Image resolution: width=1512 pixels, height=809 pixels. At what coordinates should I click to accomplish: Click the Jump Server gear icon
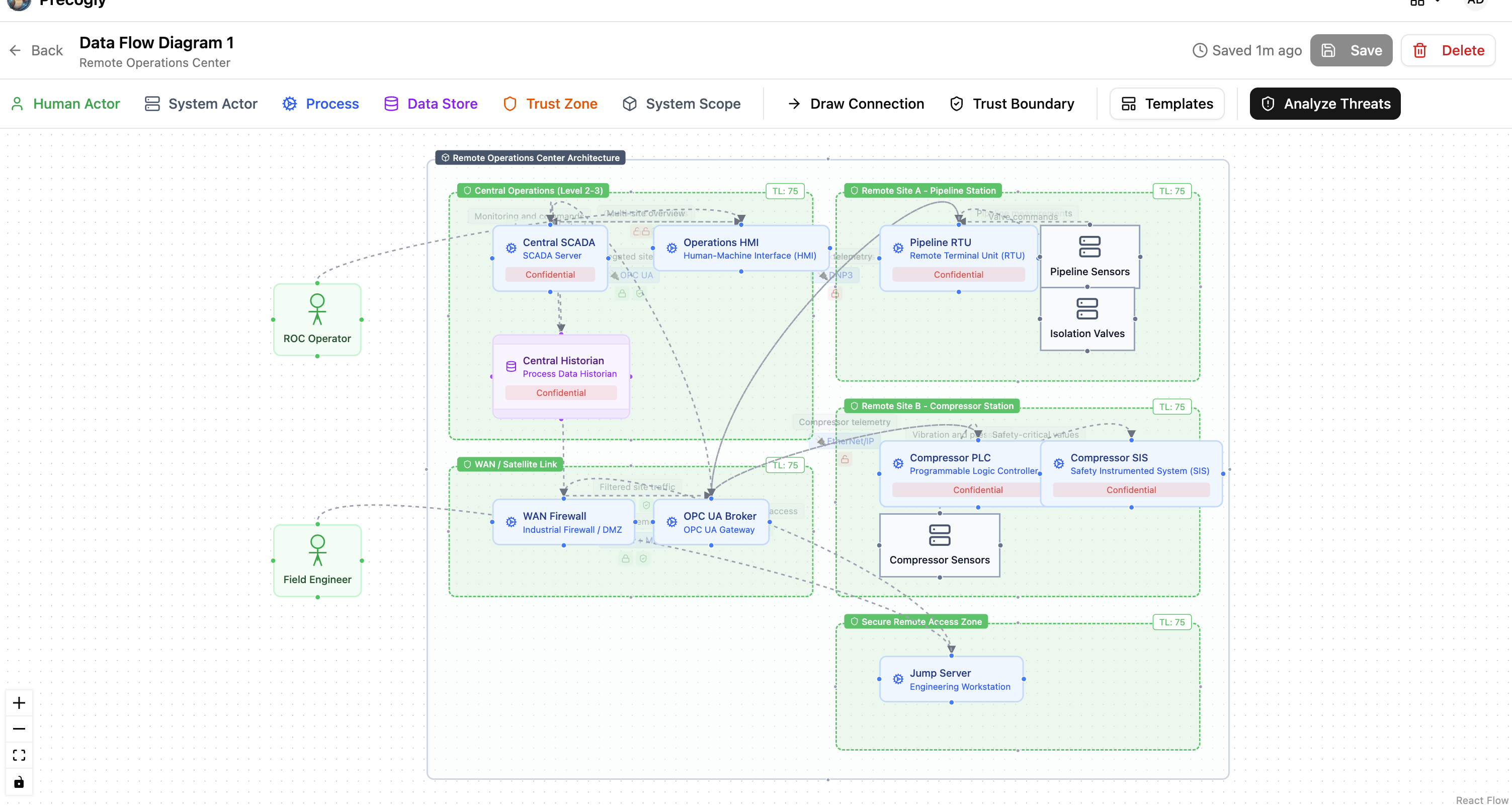click(898, 679)
